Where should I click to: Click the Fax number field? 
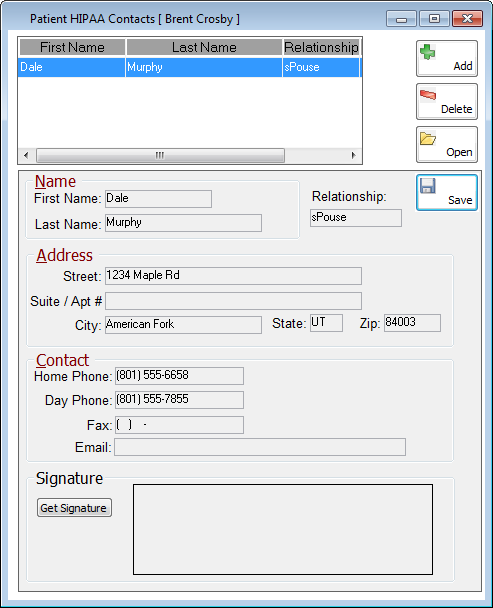point(179,425)
